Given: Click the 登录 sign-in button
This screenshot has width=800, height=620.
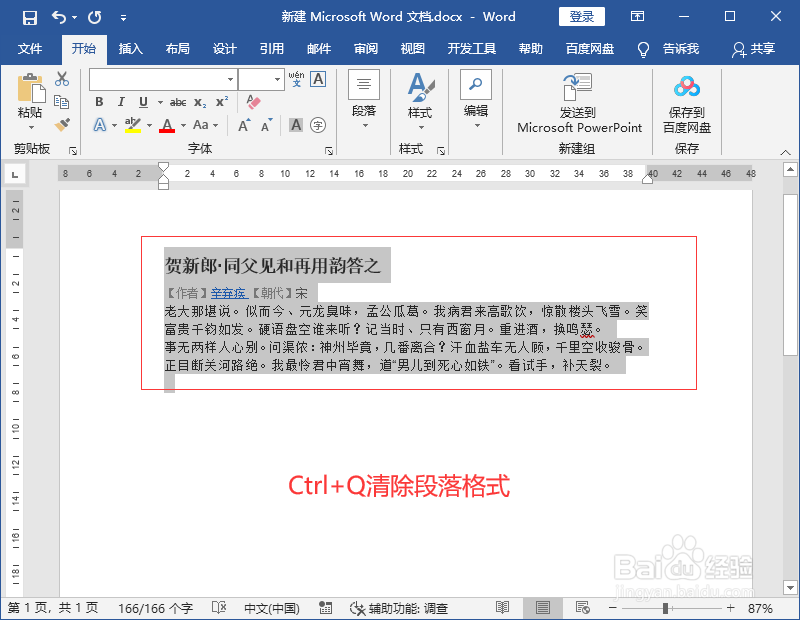Looking at the screenshot, I should [x=582, y=17].
